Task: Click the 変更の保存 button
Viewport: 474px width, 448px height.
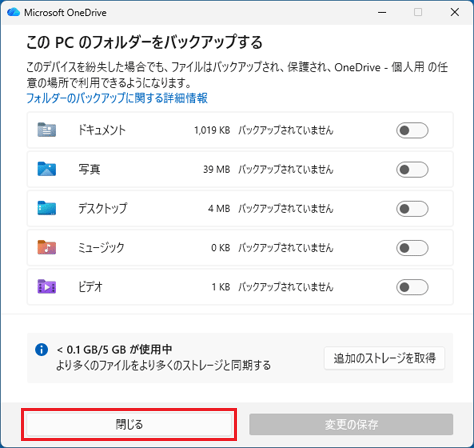Action: [x=351, y=424]
